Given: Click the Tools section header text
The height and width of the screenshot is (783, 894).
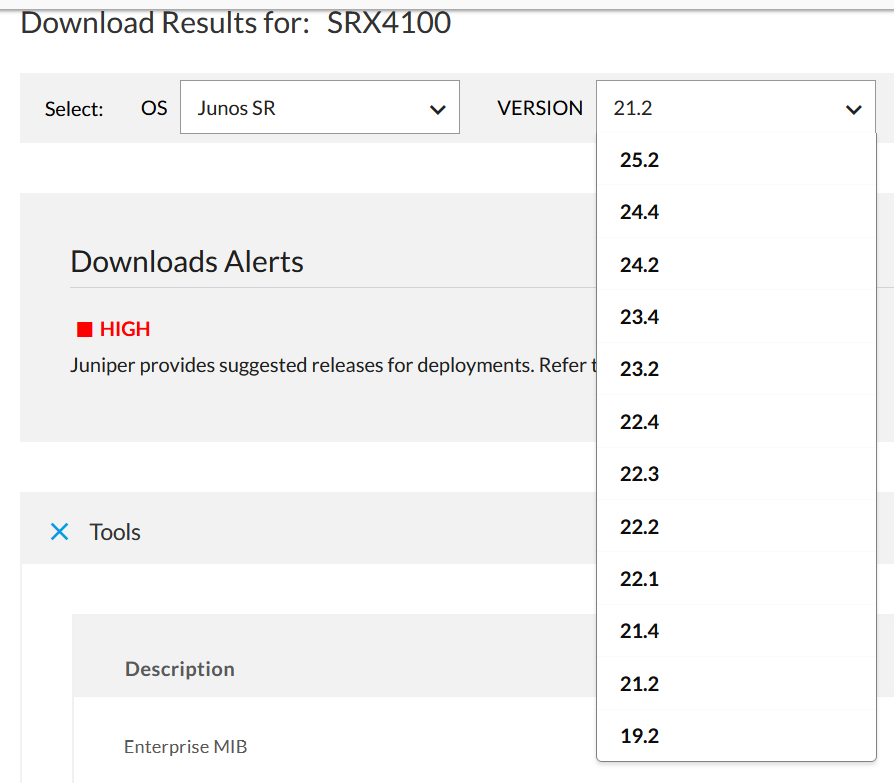Looking at the screenshot, I should (x=115, y=532).
